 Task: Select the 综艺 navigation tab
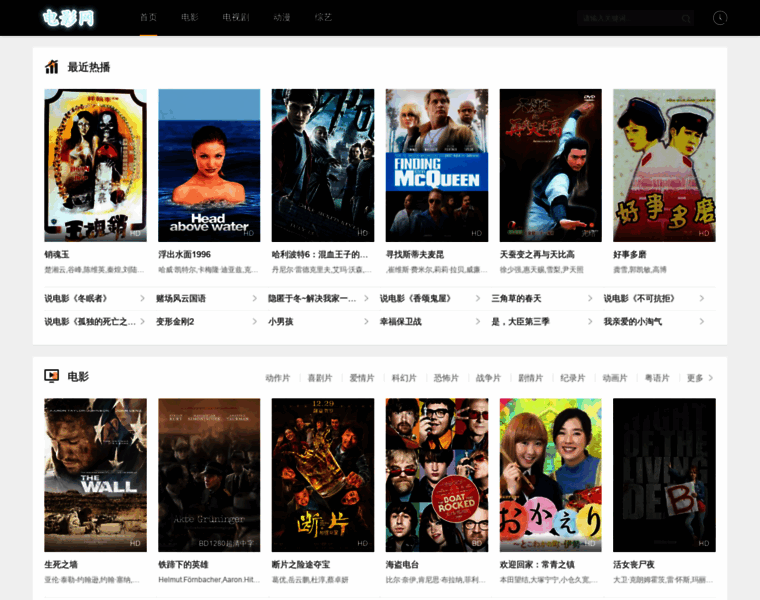[x=323, y=17]
